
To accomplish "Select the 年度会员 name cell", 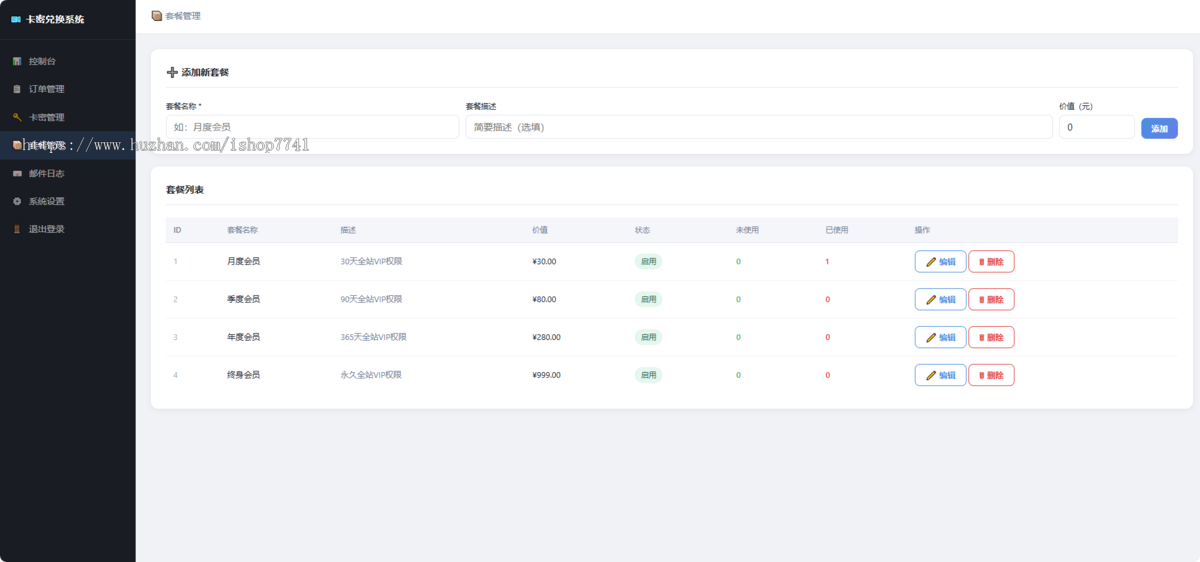I will (244, 337).
